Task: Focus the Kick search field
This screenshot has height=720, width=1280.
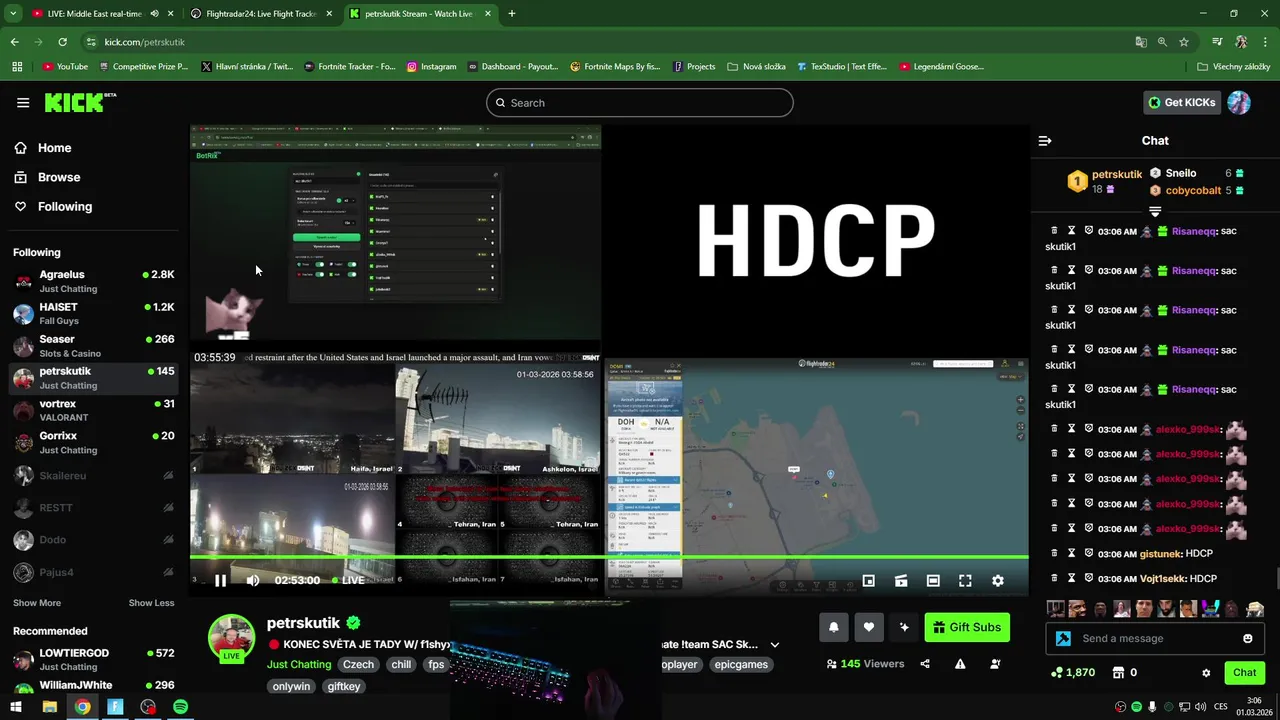Action: [x=640, y=103]
